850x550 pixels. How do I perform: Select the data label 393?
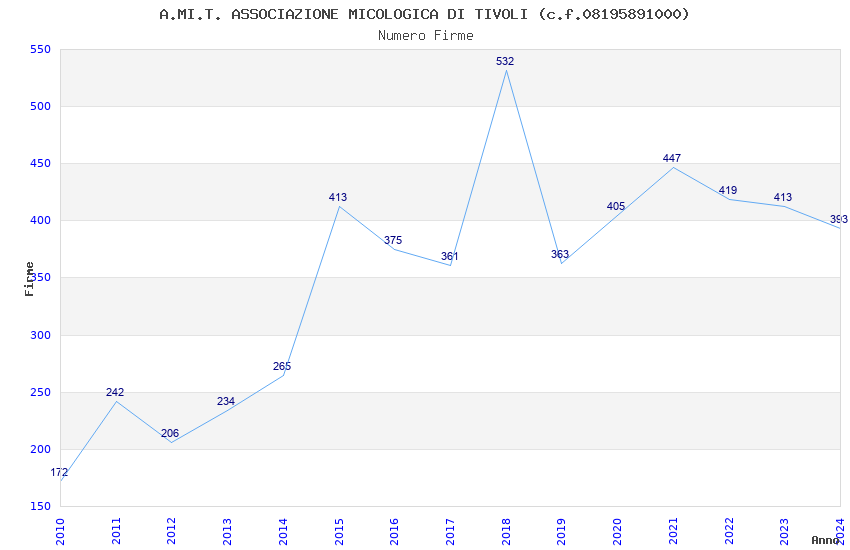click(839, 219)
